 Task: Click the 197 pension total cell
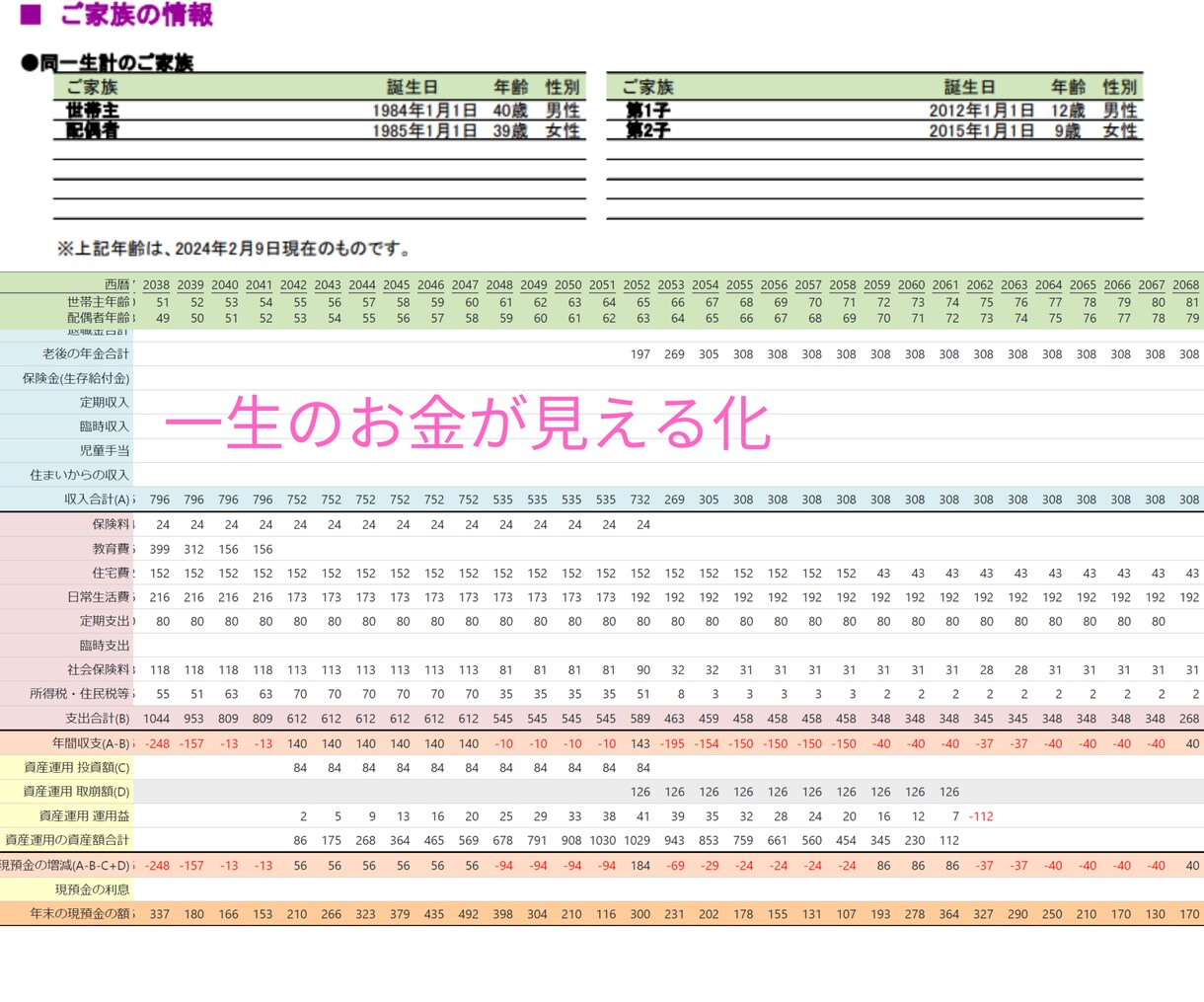640,353
